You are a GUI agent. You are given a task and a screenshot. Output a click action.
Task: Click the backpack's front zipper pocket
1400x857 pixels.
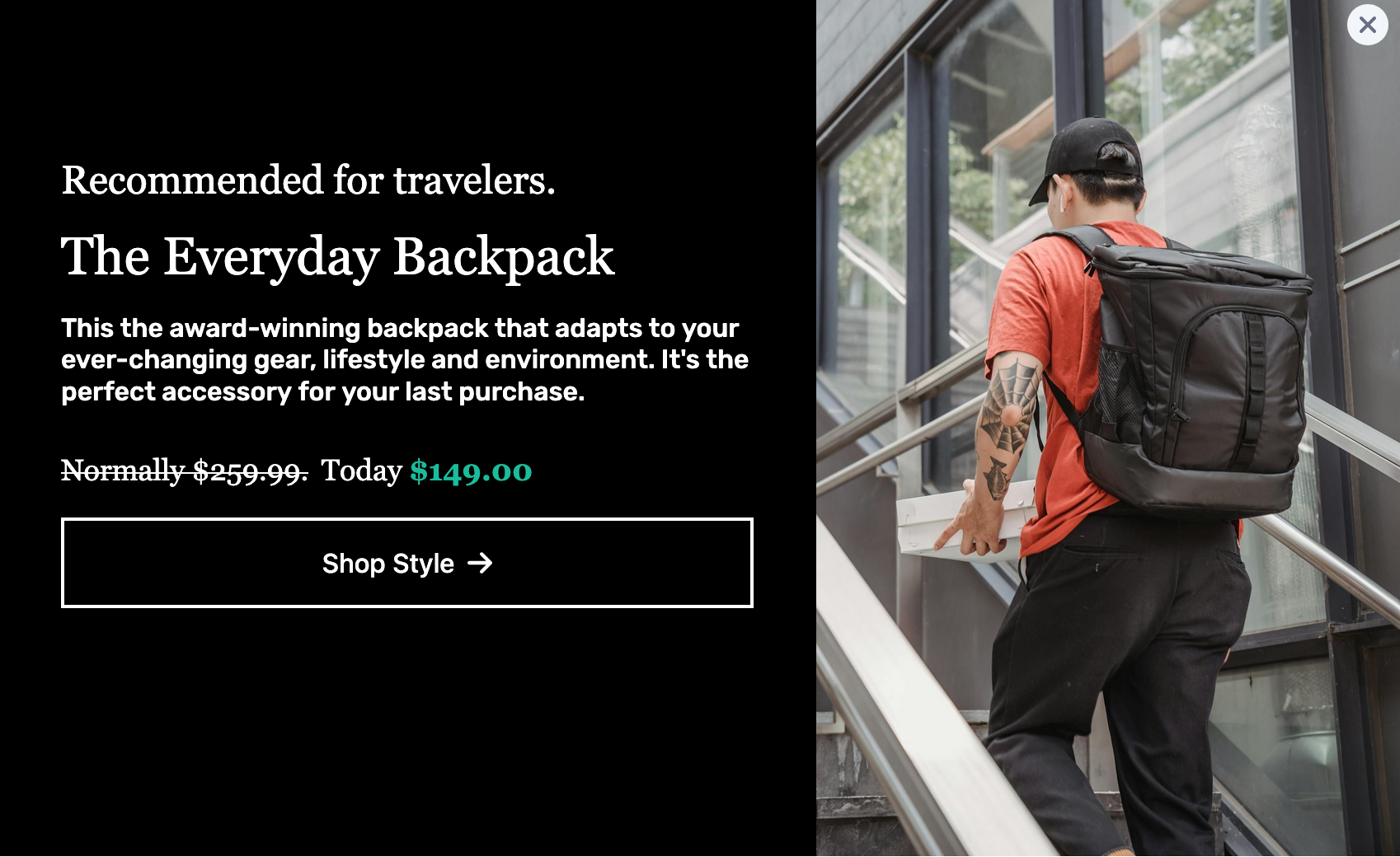1237,387
